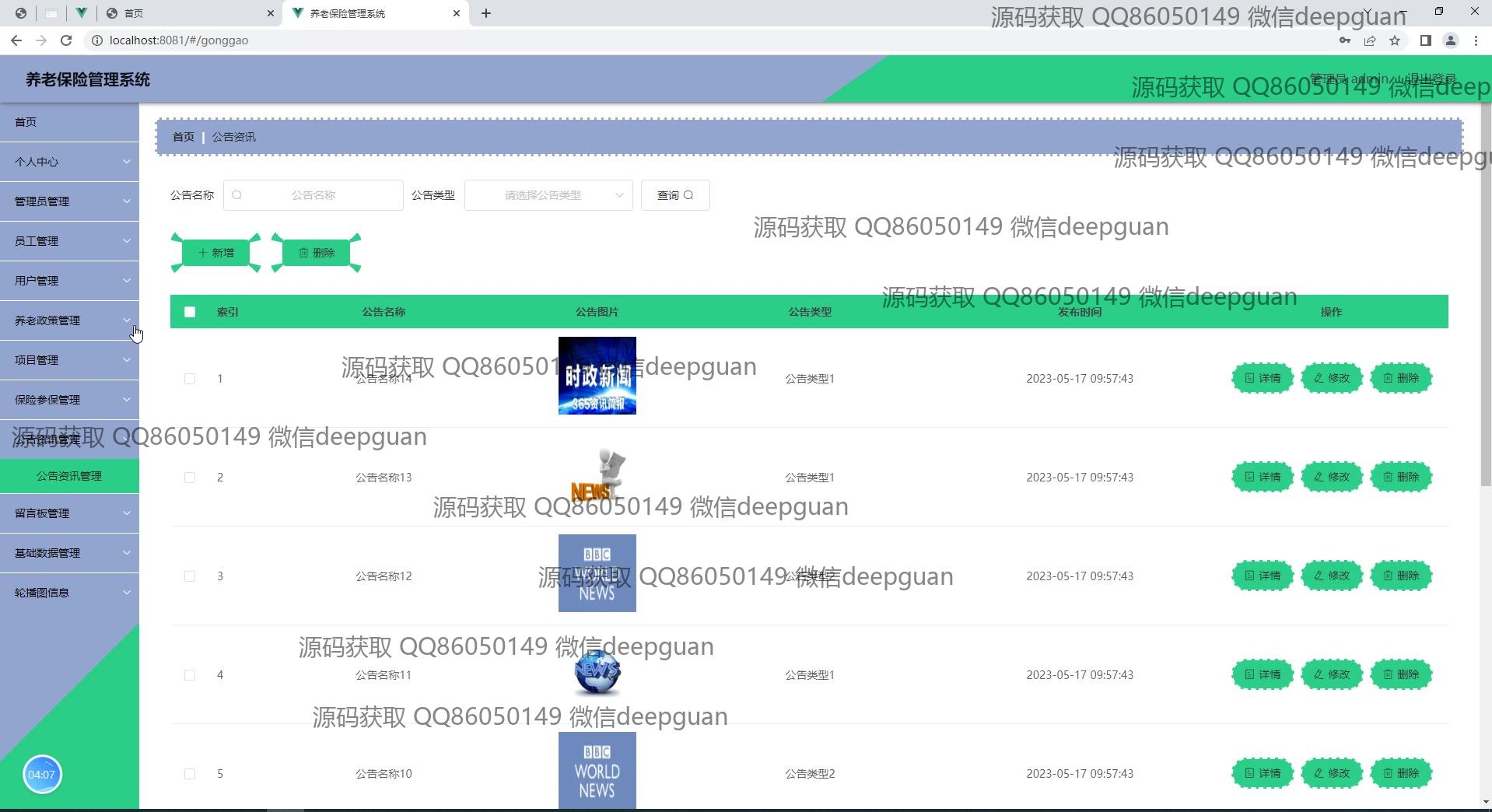The image size is (1492, 812).
Task: Click the 04:07 timer circle icon
Action: click(42, 775)
